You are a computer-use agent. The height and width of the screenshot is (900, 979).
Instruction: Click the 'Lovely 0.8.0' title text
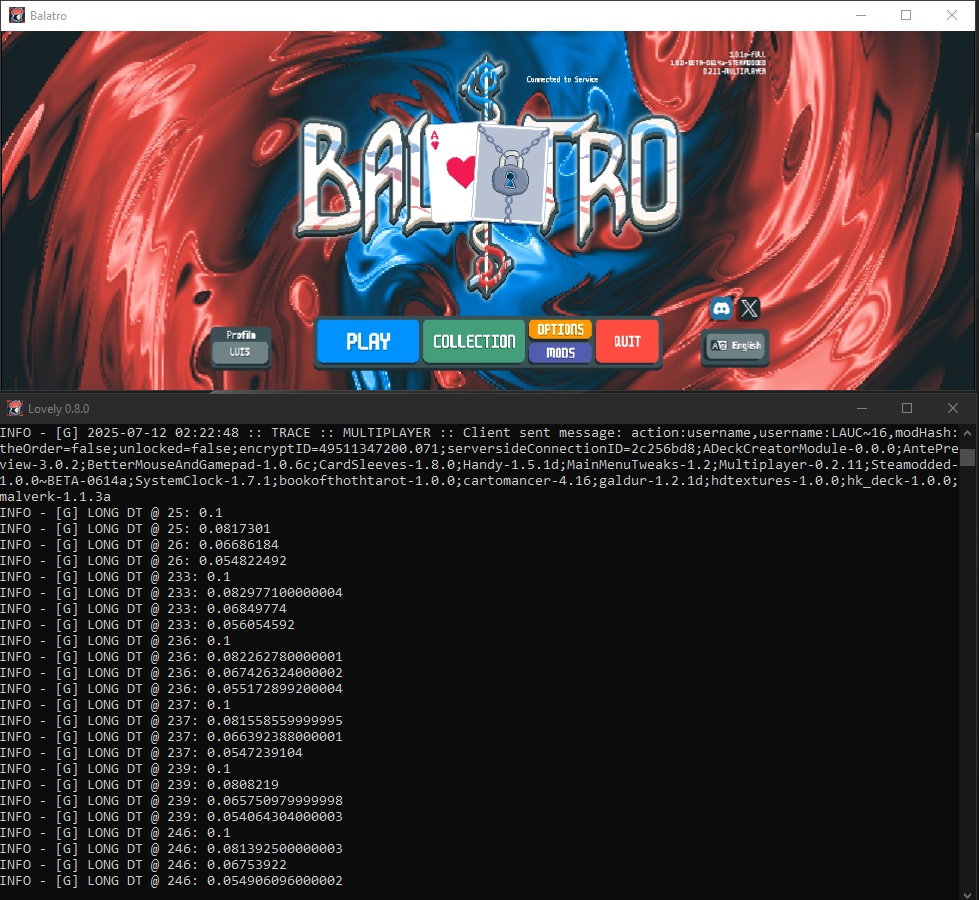(59, 408)
